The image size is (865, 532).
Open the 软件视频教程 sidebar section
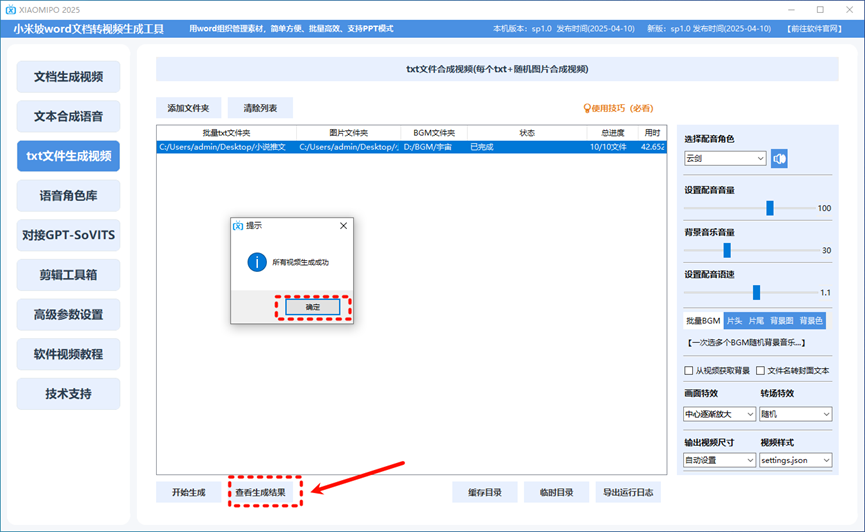68,354
